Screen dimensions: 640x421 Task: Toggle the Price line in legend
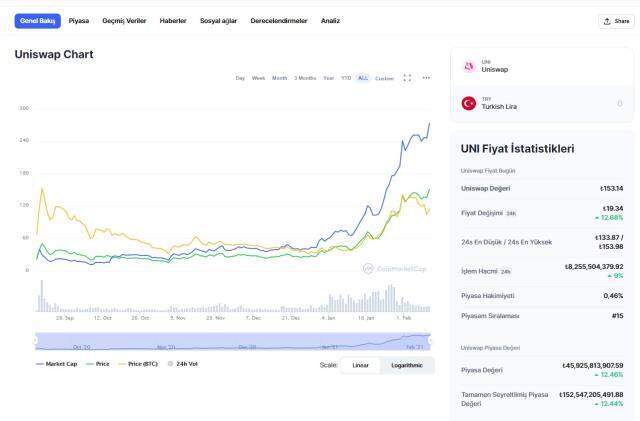click(x=98, y=364)
